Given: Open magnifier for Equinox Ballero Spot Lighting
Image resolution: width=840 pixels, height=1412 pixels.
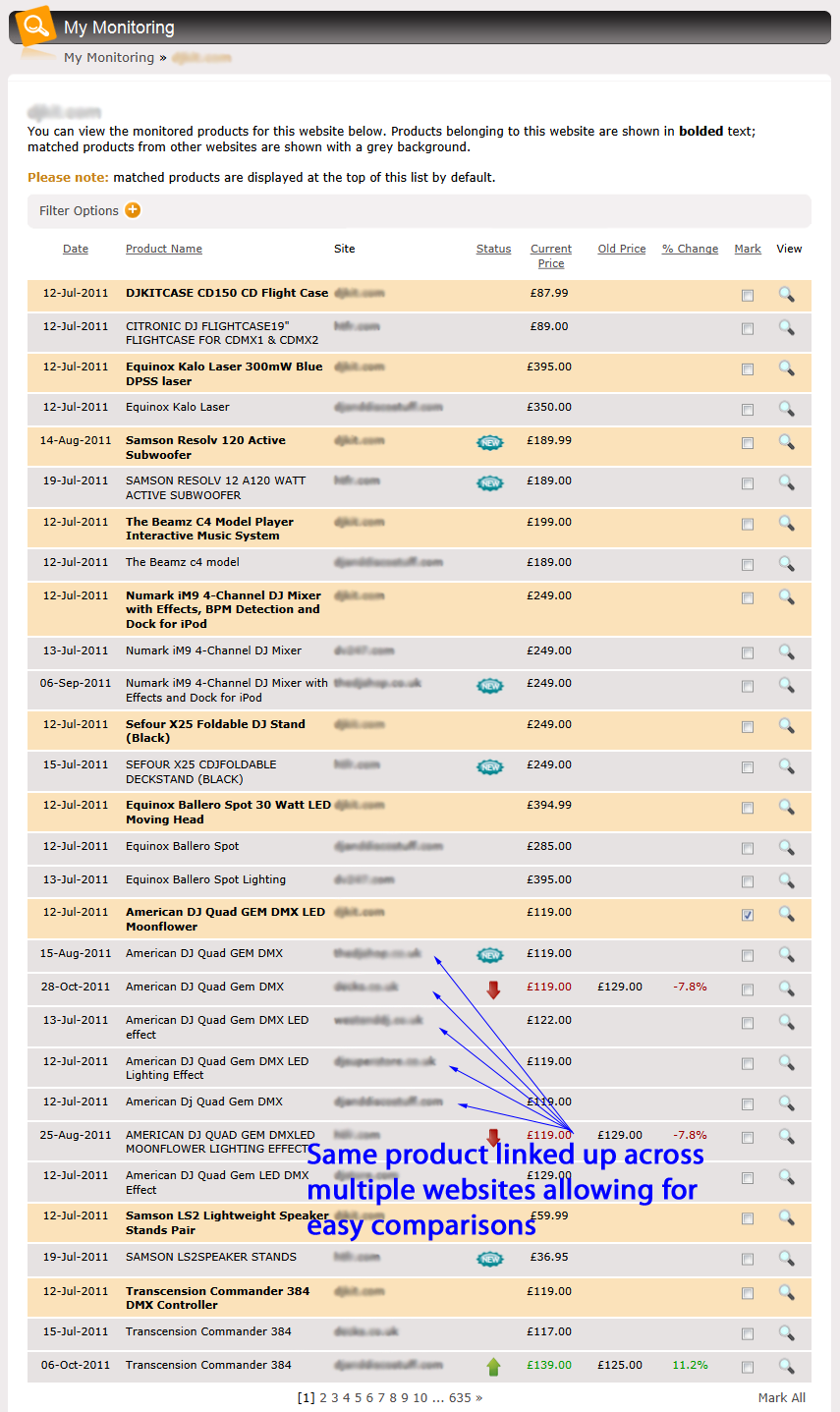Looking at the screenshot, I should pyautogui.click(x=786, y=880).
